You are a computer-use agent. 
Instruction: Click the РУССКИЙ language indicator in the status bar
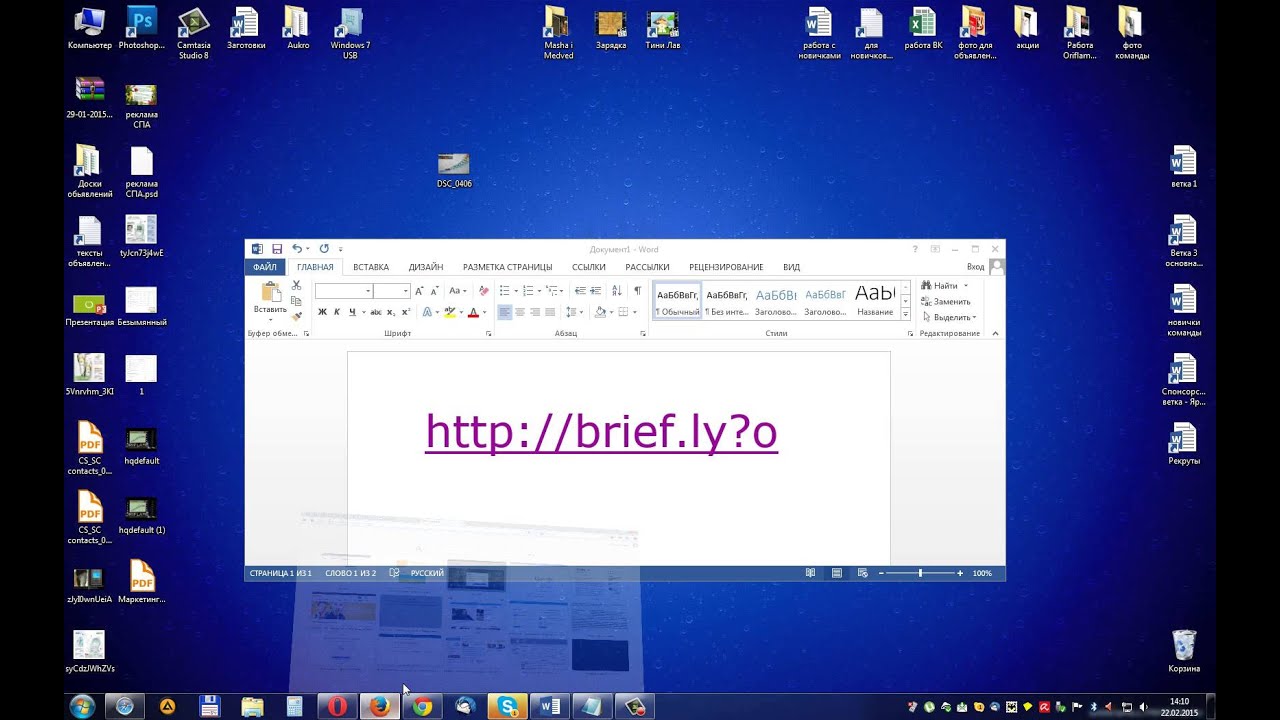pos(427,573)
